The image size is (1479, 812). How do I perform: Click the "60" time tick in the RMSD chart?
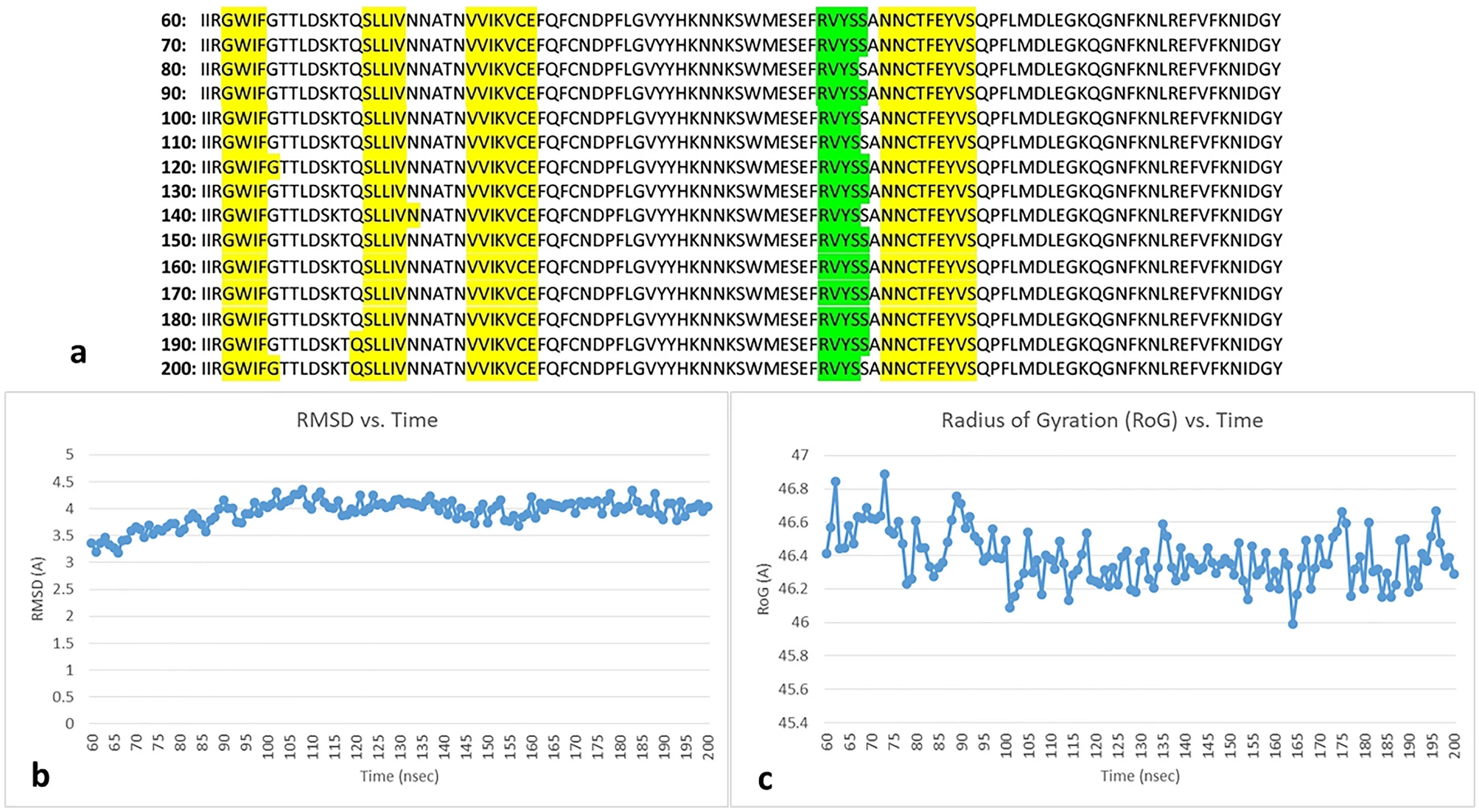(92, 743)
